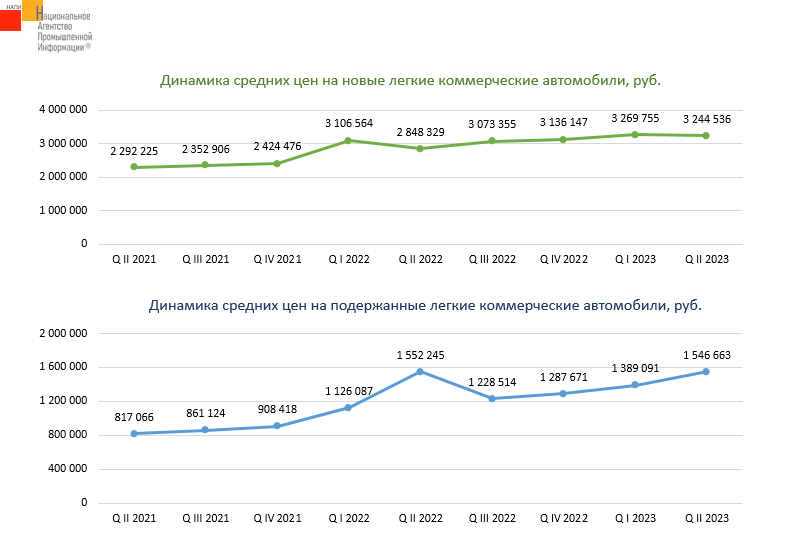Select the green data point labeled 3 269 755

(x=634, y=134)
